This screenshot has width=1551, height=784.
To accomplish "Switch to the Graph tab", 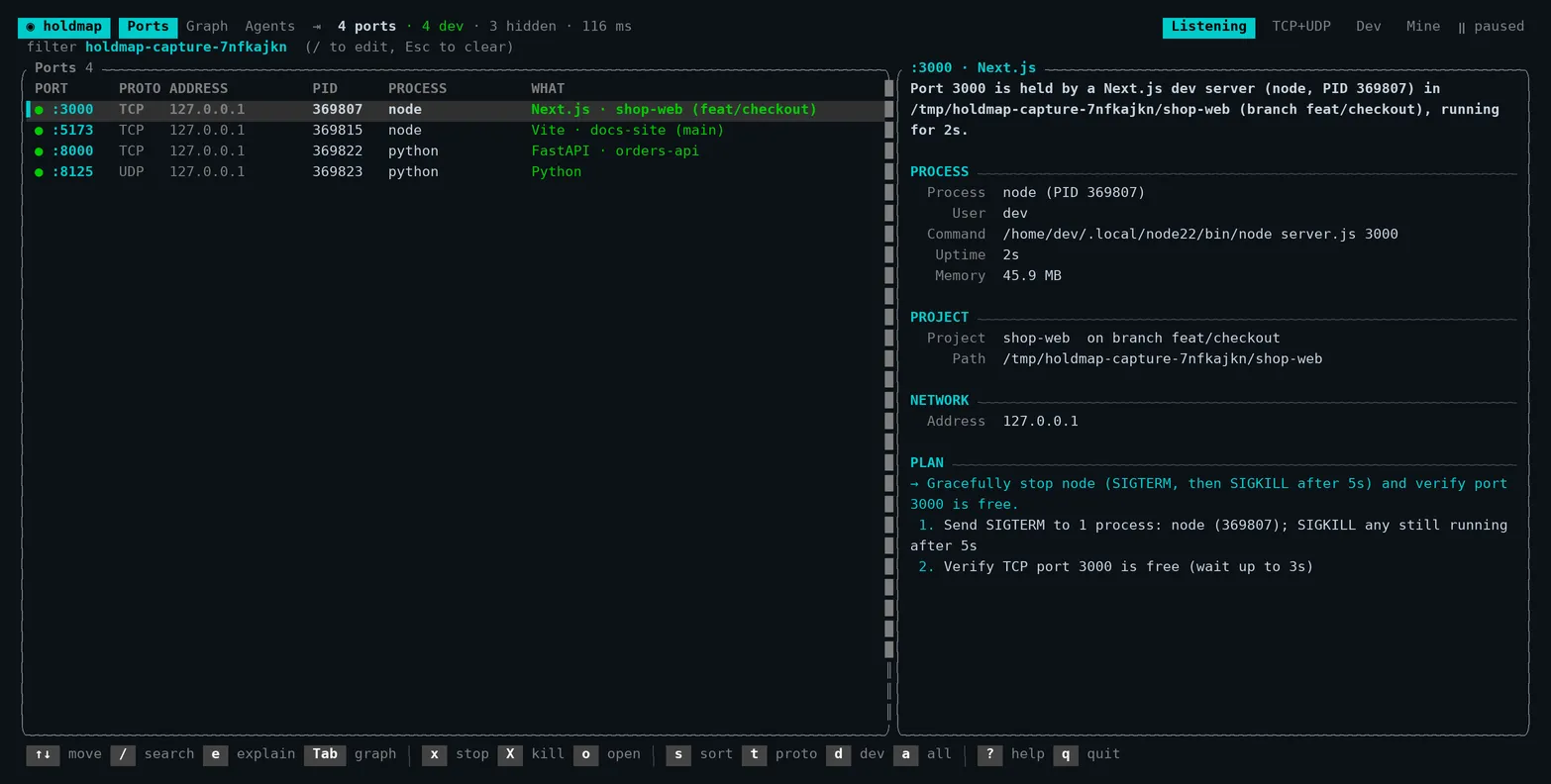I will tap(207, 27).
